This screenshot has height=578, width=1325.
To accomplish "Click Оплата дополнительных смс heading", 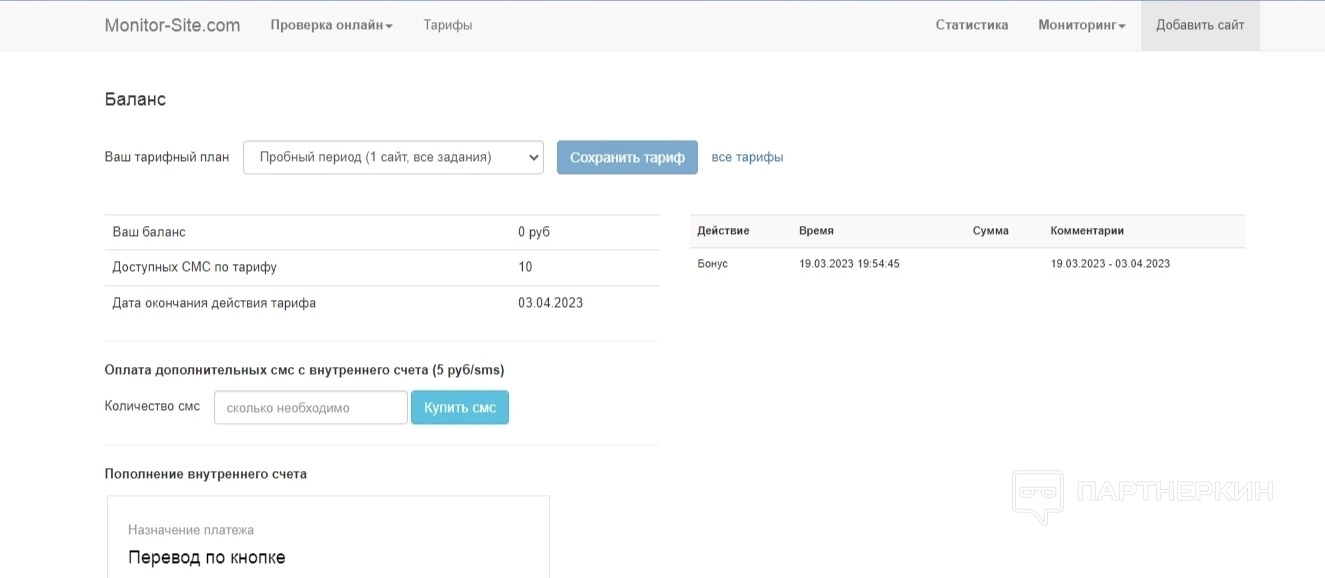I will click(304, 370).
